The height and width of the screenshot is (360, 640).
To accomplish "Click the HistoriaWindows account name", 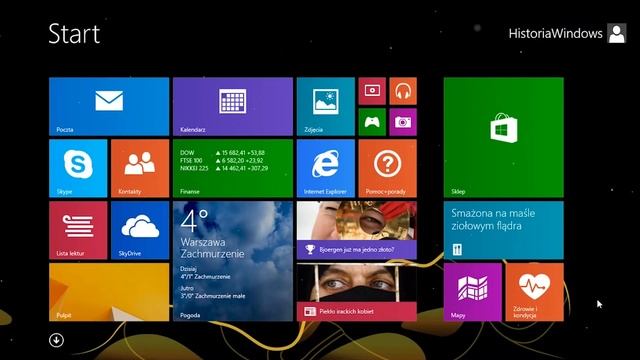I will point(556,33).
